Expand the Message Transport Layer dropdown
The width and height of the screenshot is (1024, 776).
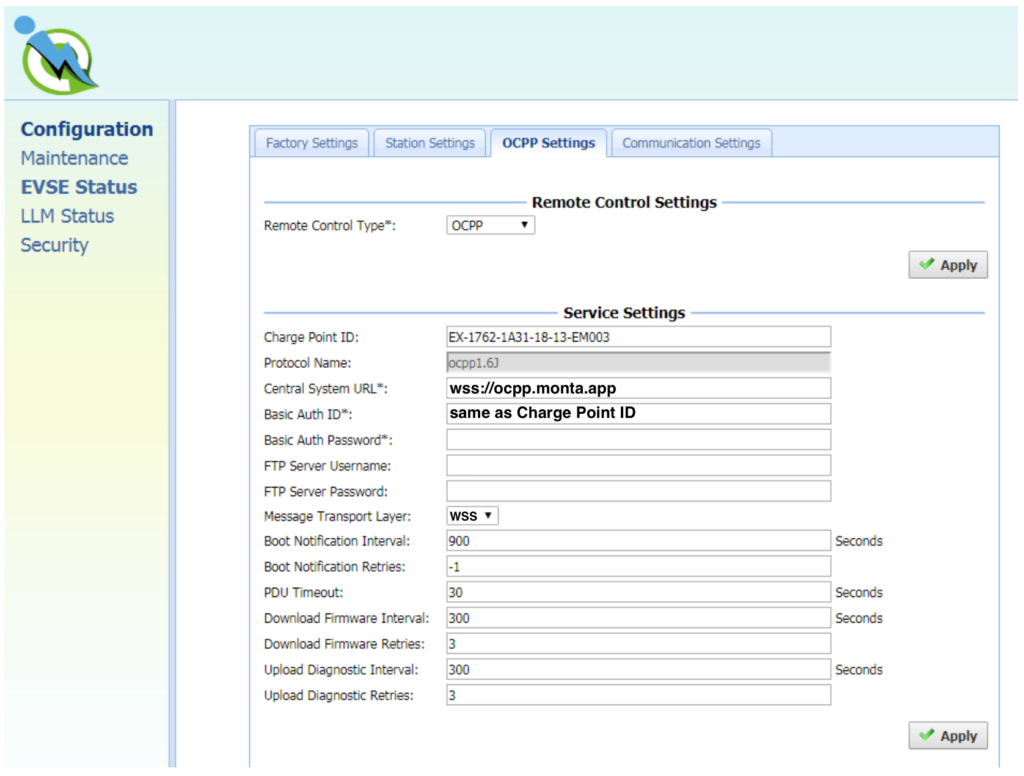click(473, 516)
